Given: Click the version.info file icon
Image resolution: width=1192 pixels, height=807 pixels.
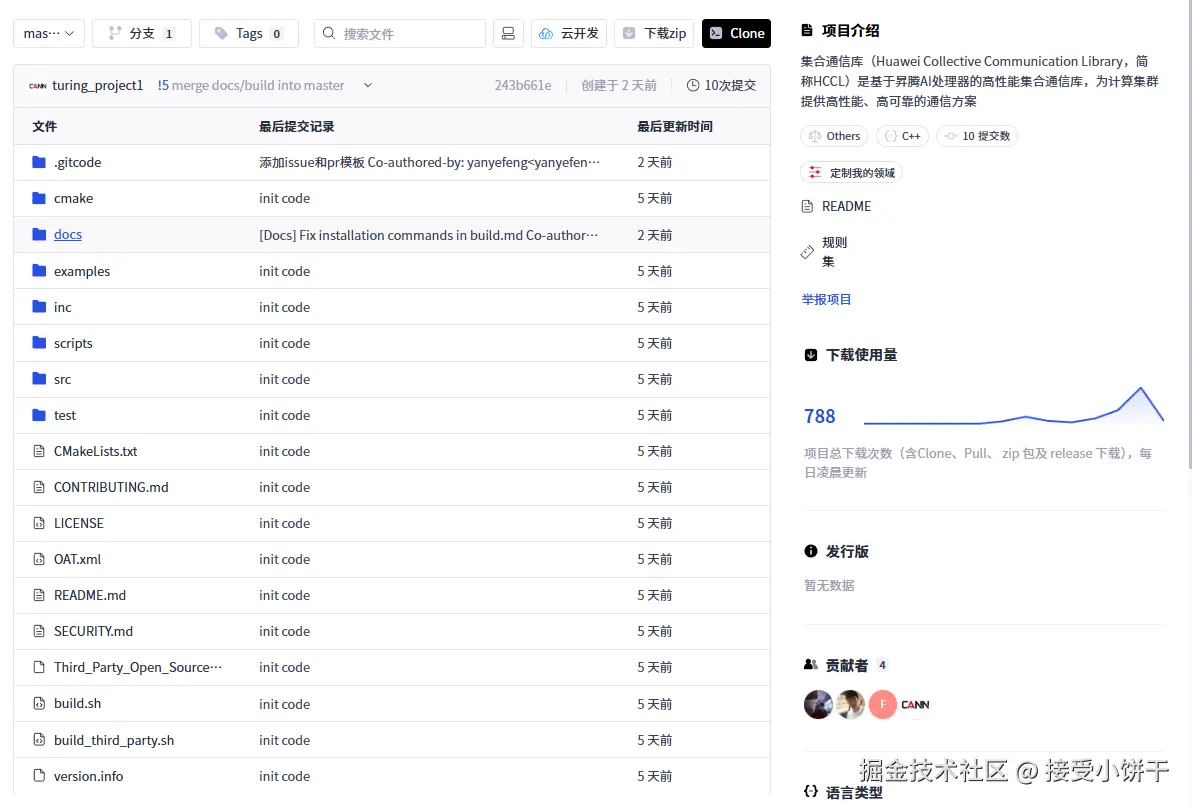Looking at the screenshot, I should (x=39, y=776).
